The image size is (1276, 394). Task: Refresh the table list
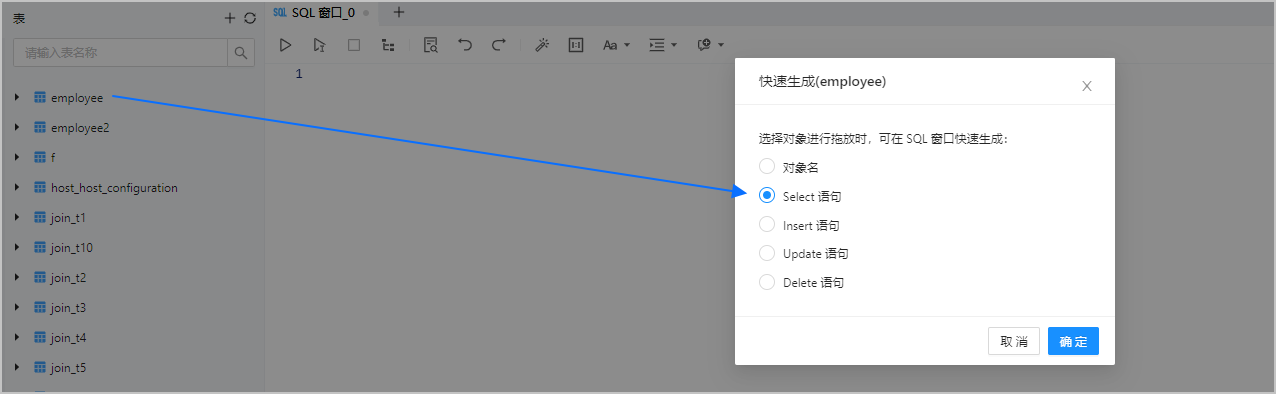(250, 18)
